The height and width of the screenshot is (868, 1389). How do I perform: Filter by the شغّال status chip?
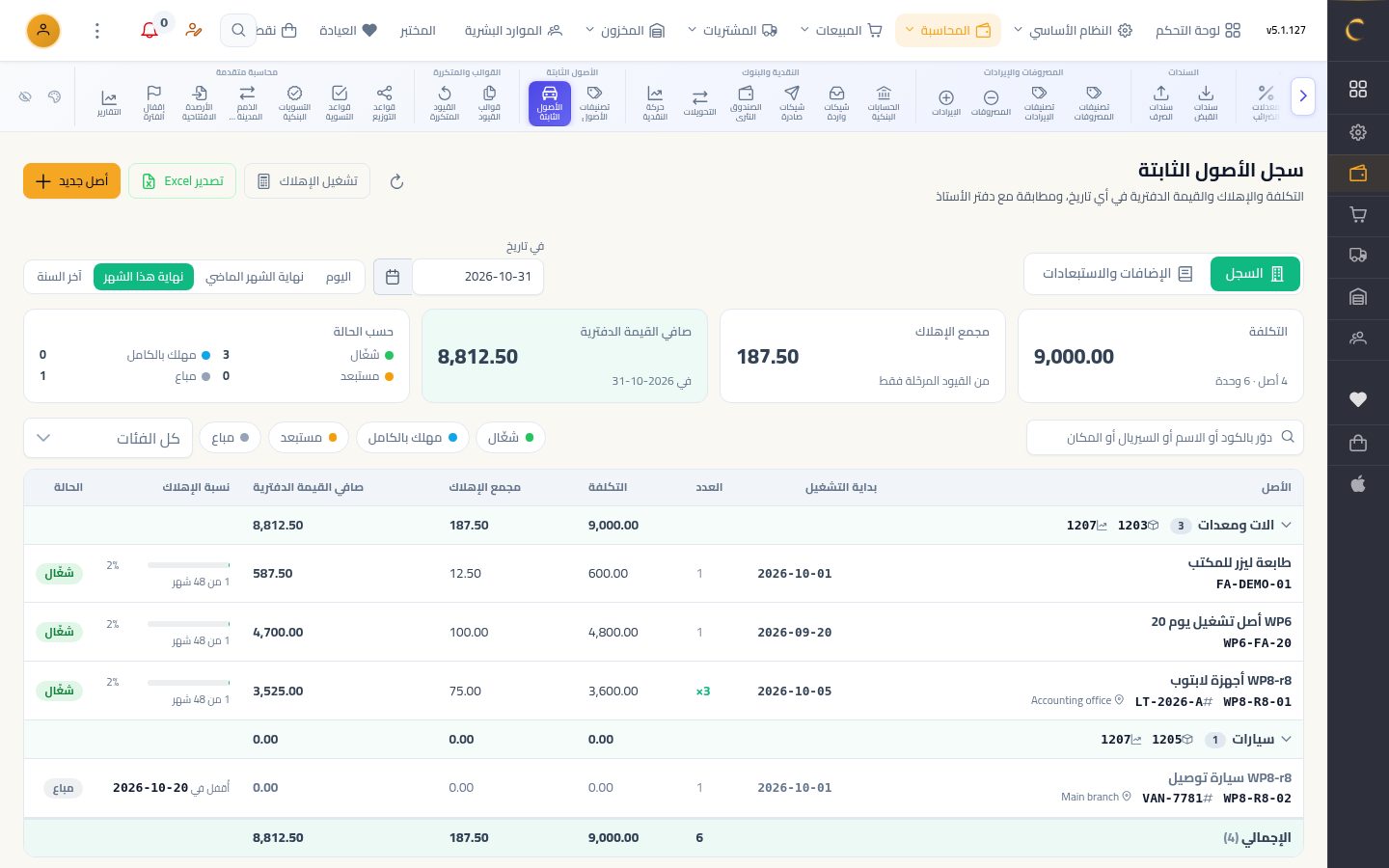(x=510, y=438)
